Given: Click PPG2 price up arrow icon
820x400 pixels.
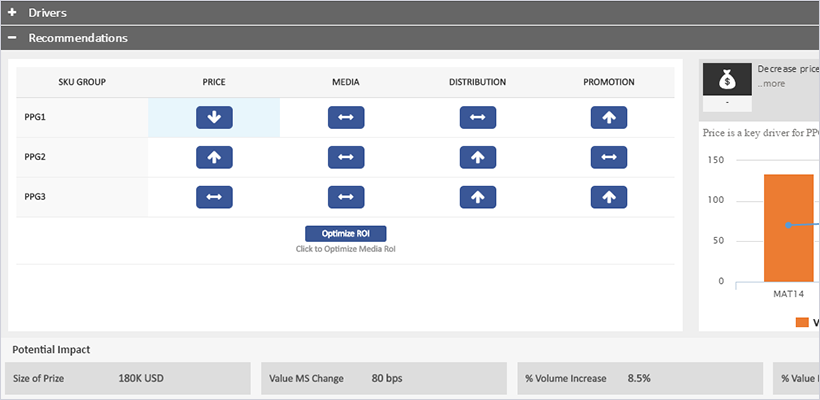Looking at the screenshot, I should tap(214, 157).
